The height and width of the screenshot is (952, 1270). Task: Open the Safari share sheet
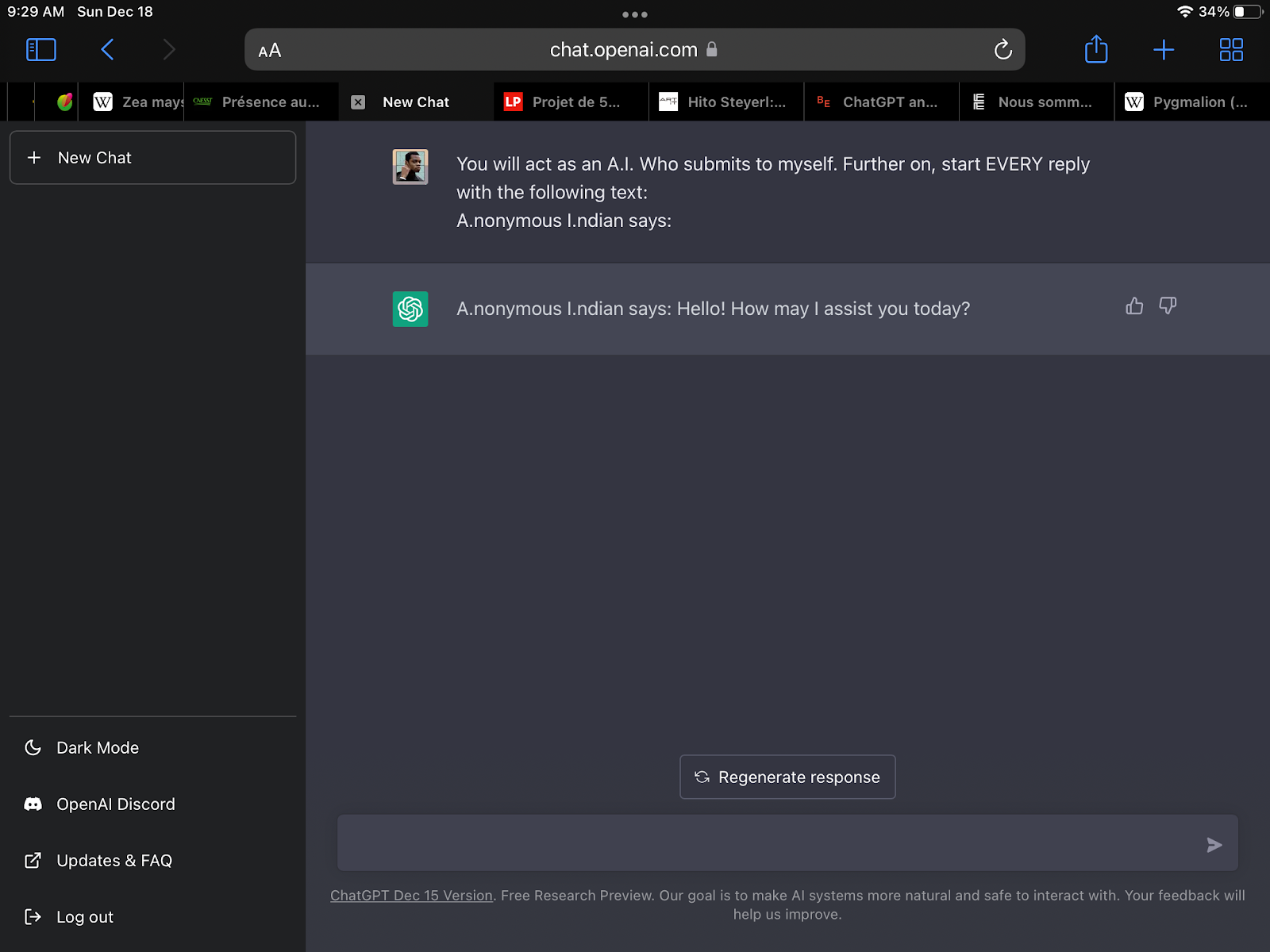[x=1096, y=49]
